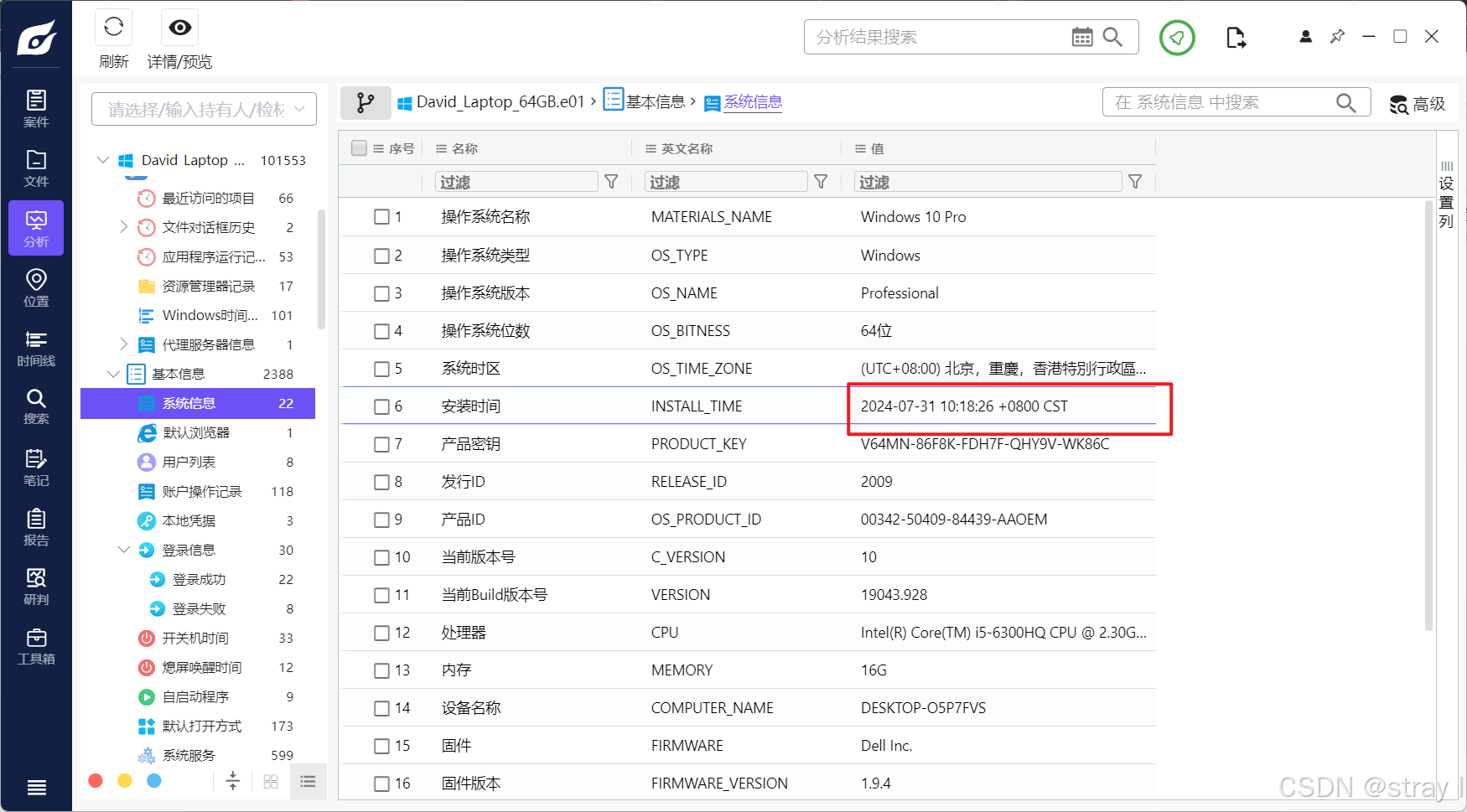Open the 报告 sidebar section
Image resolution: width=1467 pixels, height=812 pixels.
pyautogui.click(x=36, y=527)
